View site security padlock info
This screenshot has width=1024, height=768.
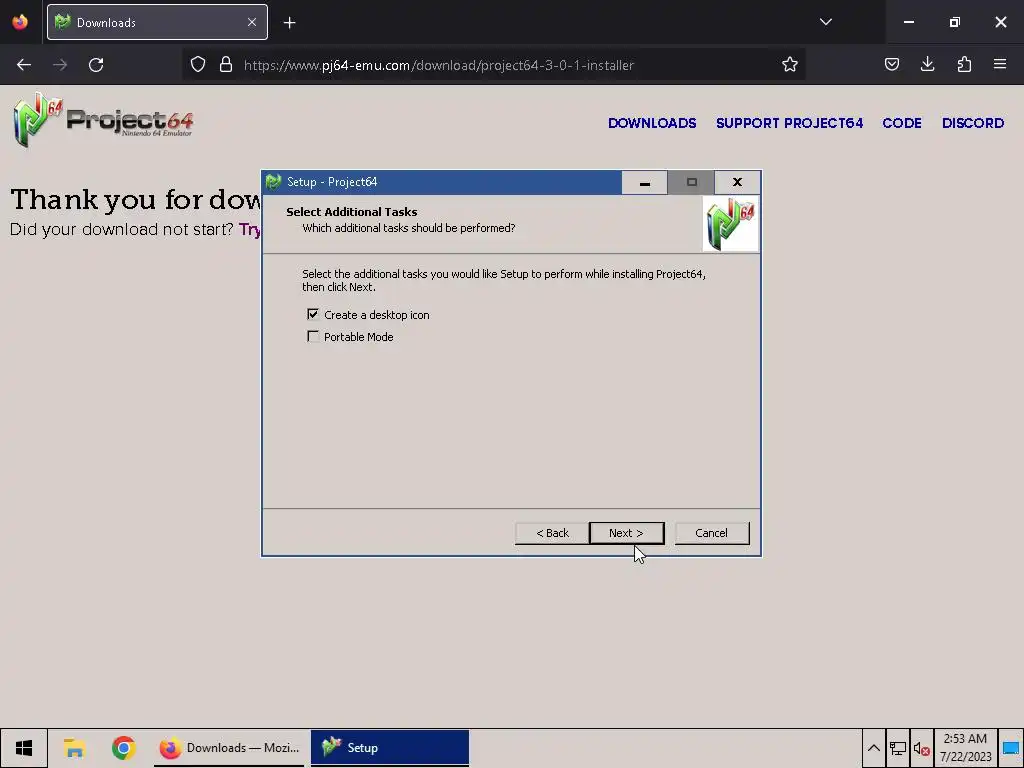tap(226, 65)
